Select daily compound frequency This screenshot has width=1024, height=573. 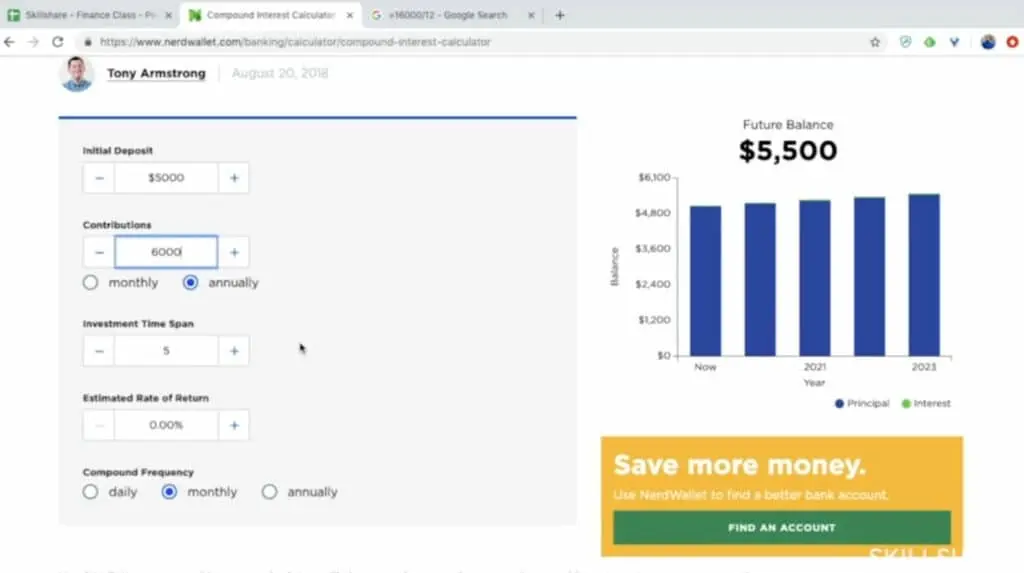(x=90, y=492)
